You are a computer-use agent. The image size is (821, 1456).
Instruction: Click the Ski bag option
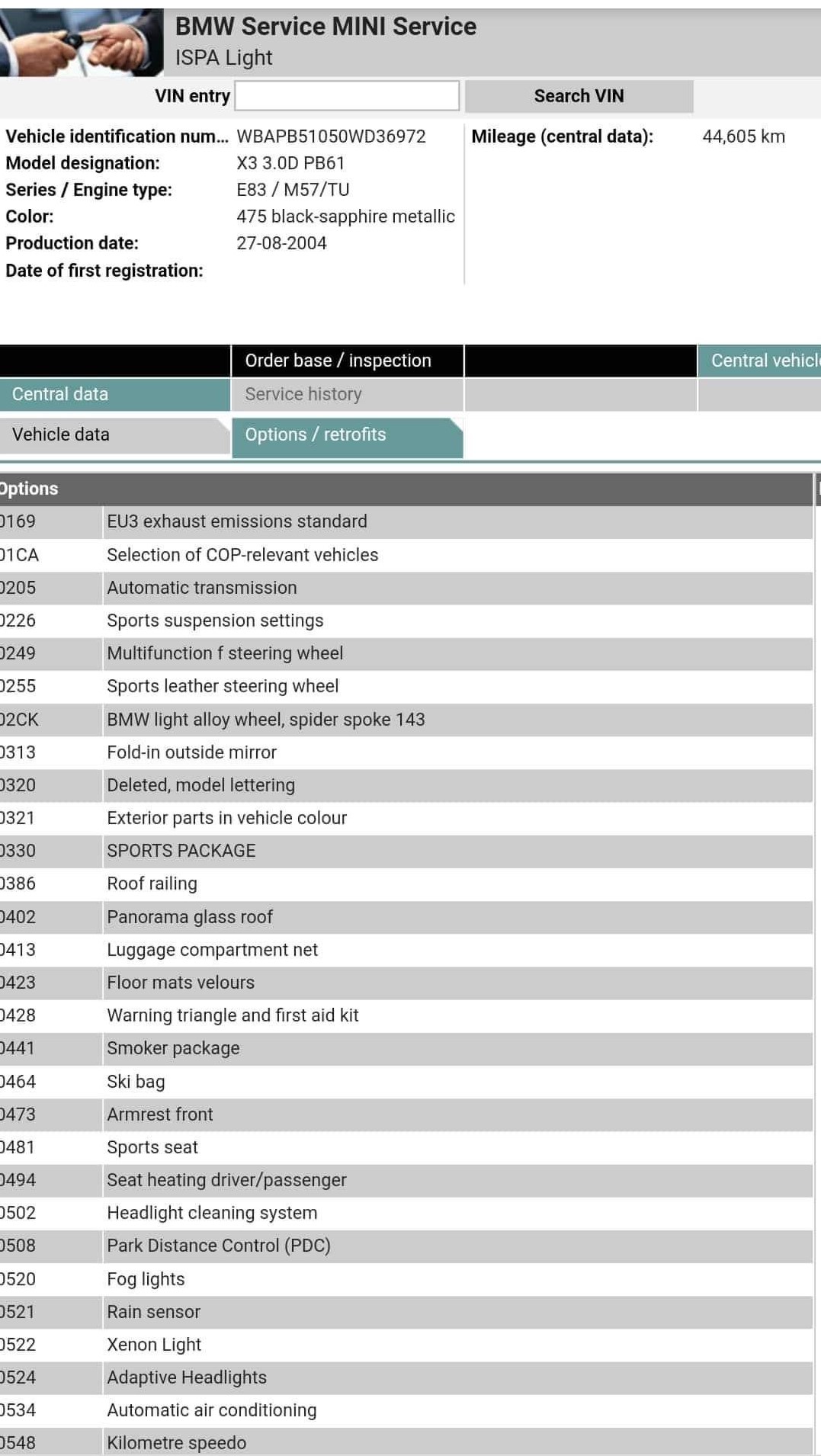click(406, 1082)
